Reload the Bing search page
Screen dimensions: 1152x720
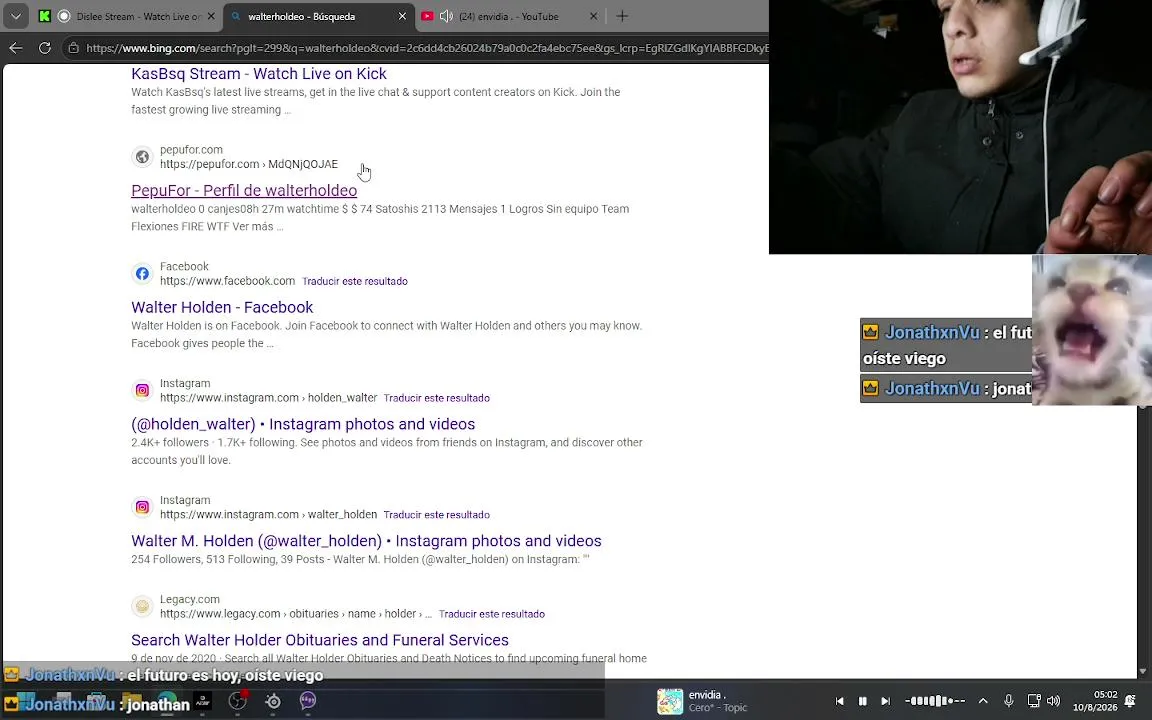[x=45, y=48]
